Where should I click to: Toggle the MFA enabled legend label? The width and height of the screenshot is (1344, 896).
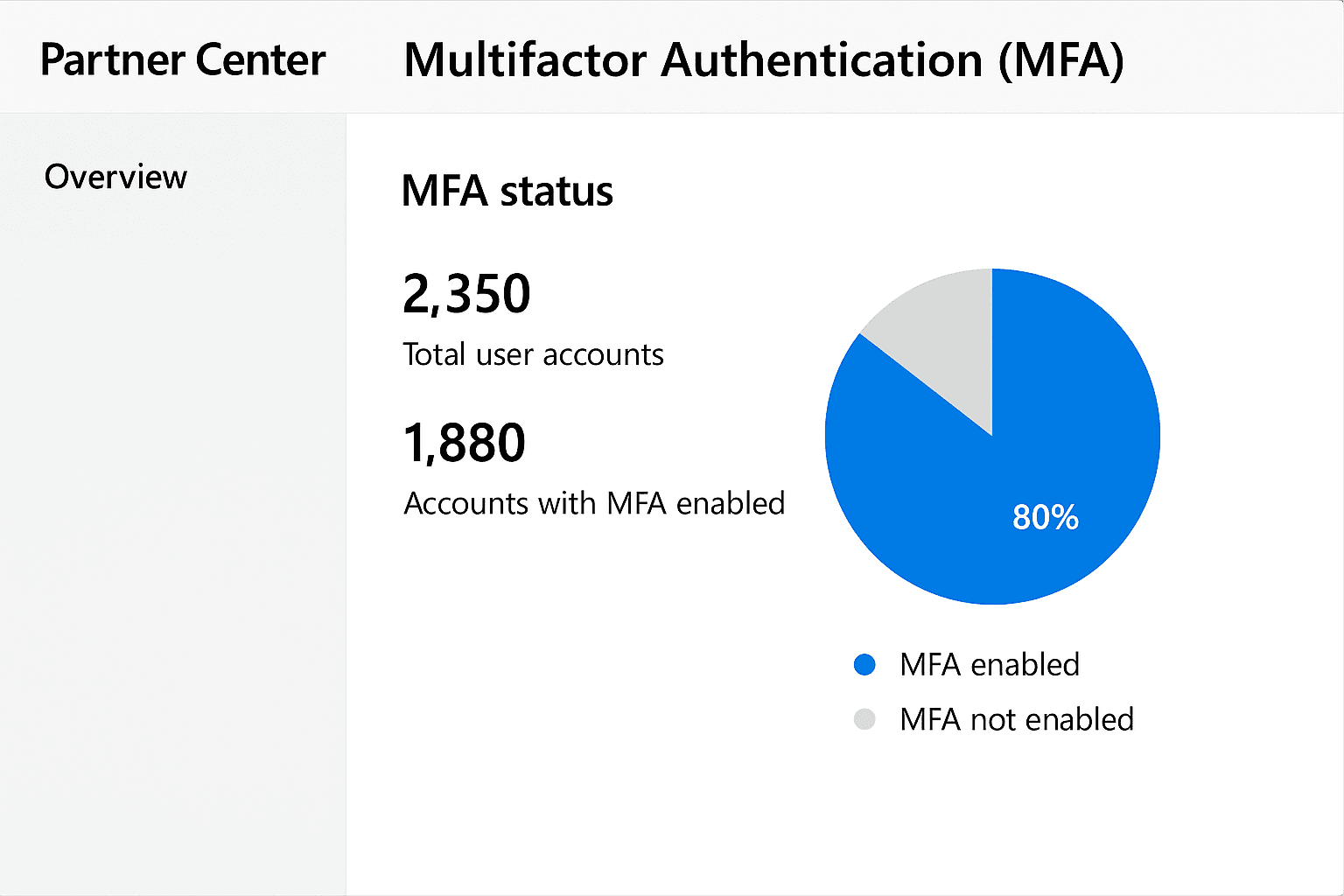(x=989, y=665)
